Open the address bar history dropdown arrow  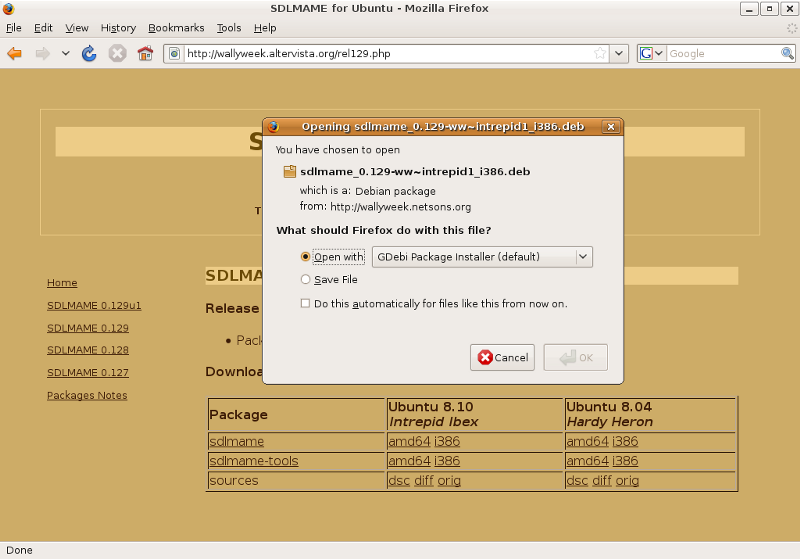tap(619, 53)
